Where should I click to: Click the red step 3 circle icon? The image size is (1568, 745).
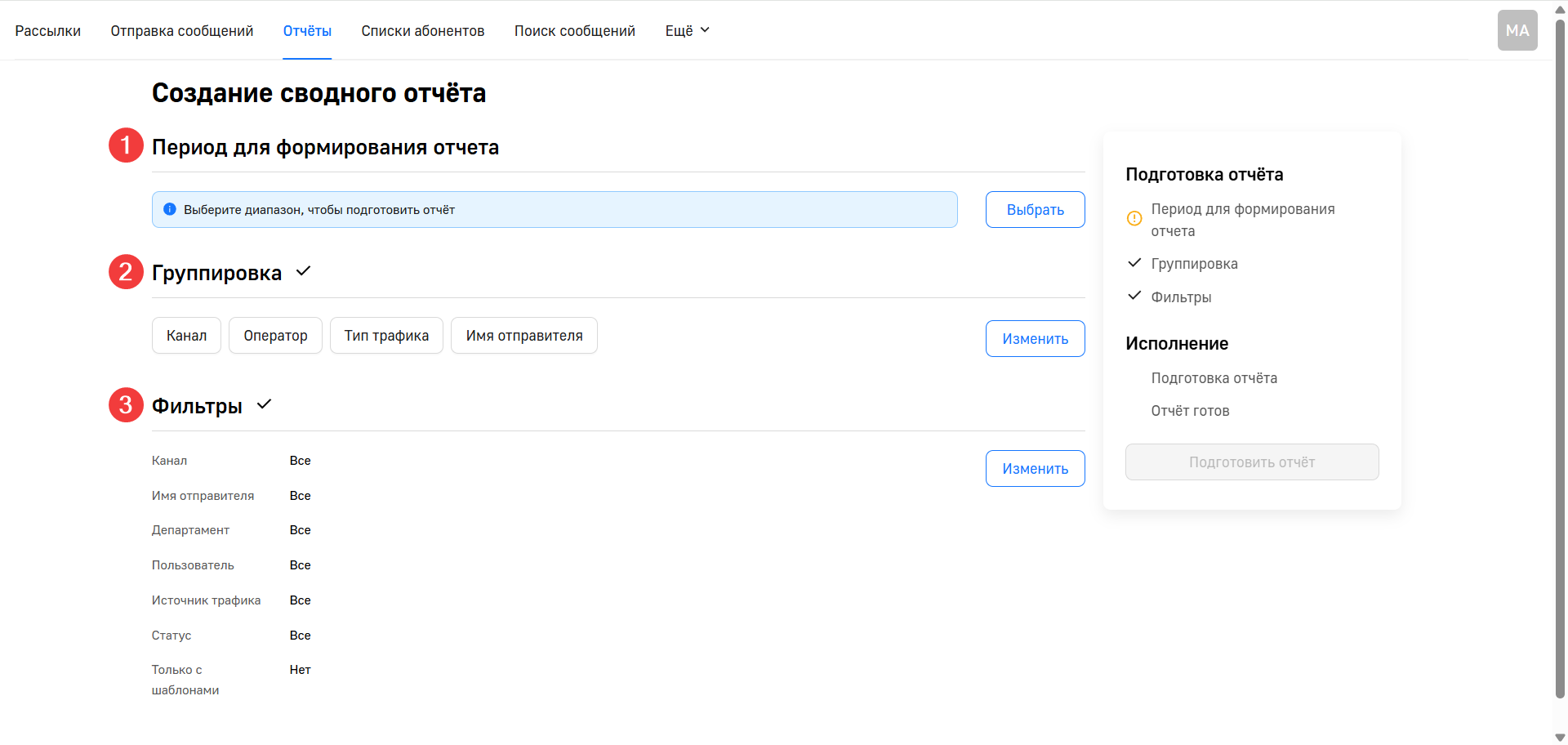126,404
